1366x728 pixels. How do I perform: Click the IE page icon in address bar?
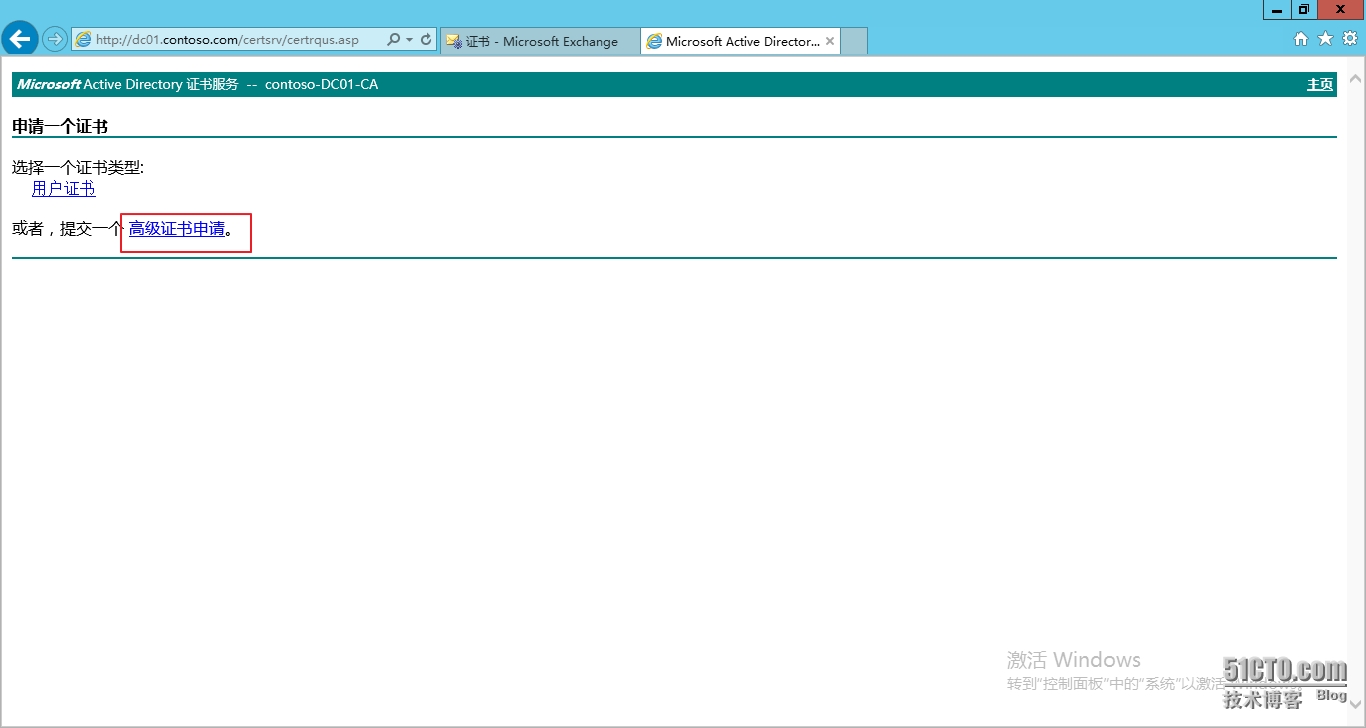(84, 40)
